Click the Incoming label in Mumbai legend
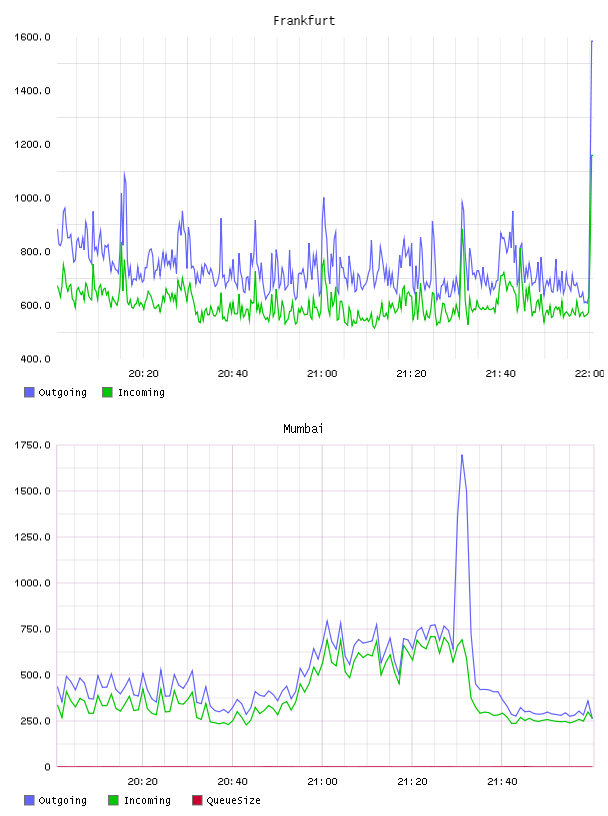 [x=147, y=800]
